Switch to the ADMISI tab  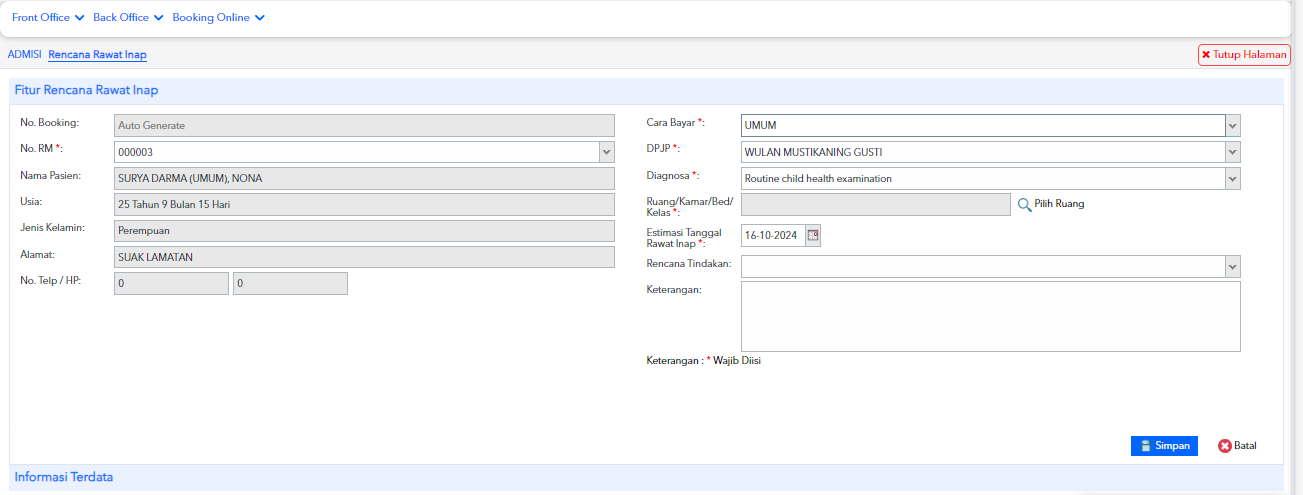[24, 55]
